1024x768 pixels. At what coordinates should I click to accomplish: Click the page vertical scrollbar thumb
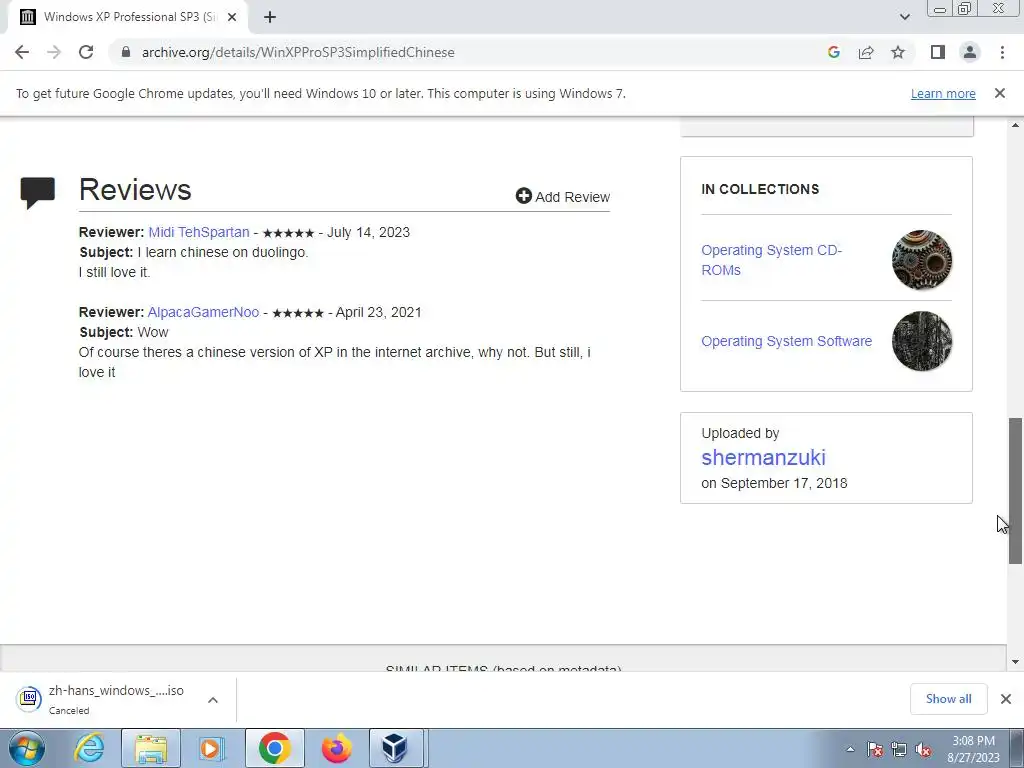click(x=1016, y=490)
